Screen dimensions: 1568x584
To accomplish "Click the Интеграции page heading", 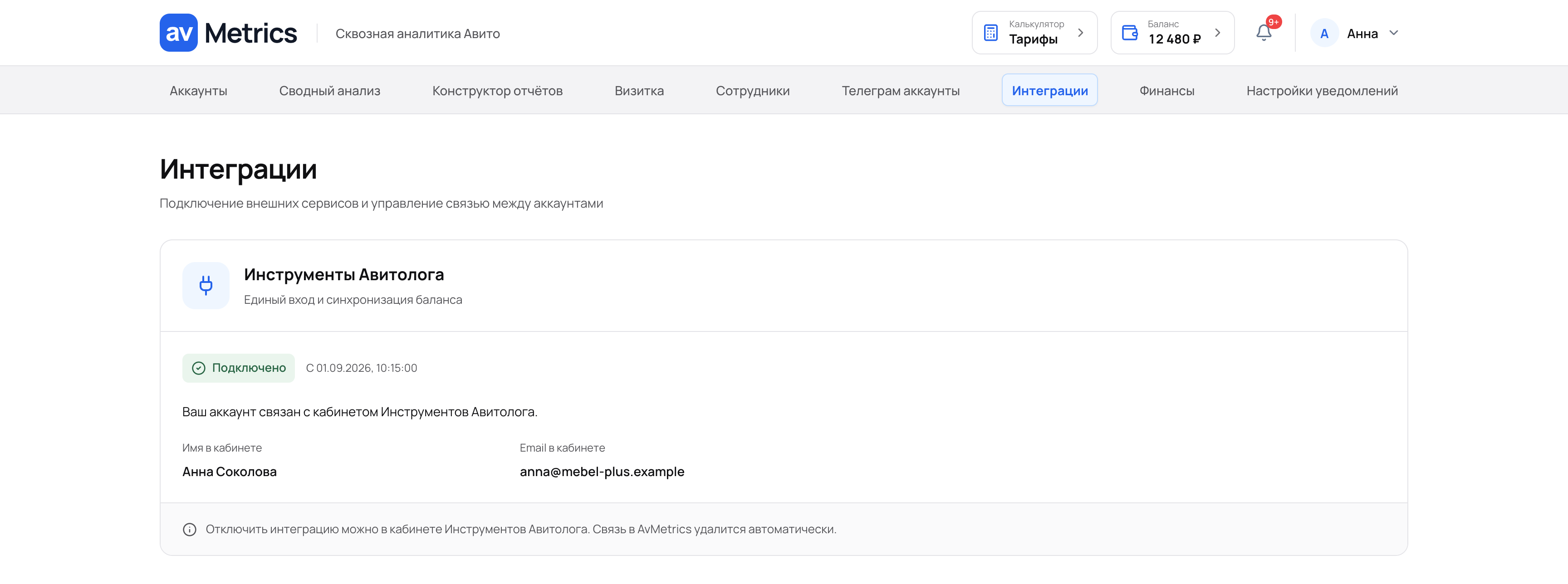I will coord(238,169).
